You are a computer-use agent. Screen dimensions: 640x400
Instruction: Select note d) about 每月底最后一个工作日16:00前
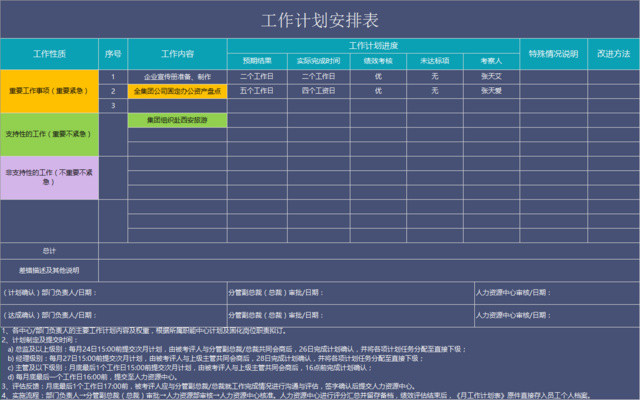pyautogui.click(x=93, y=377)
